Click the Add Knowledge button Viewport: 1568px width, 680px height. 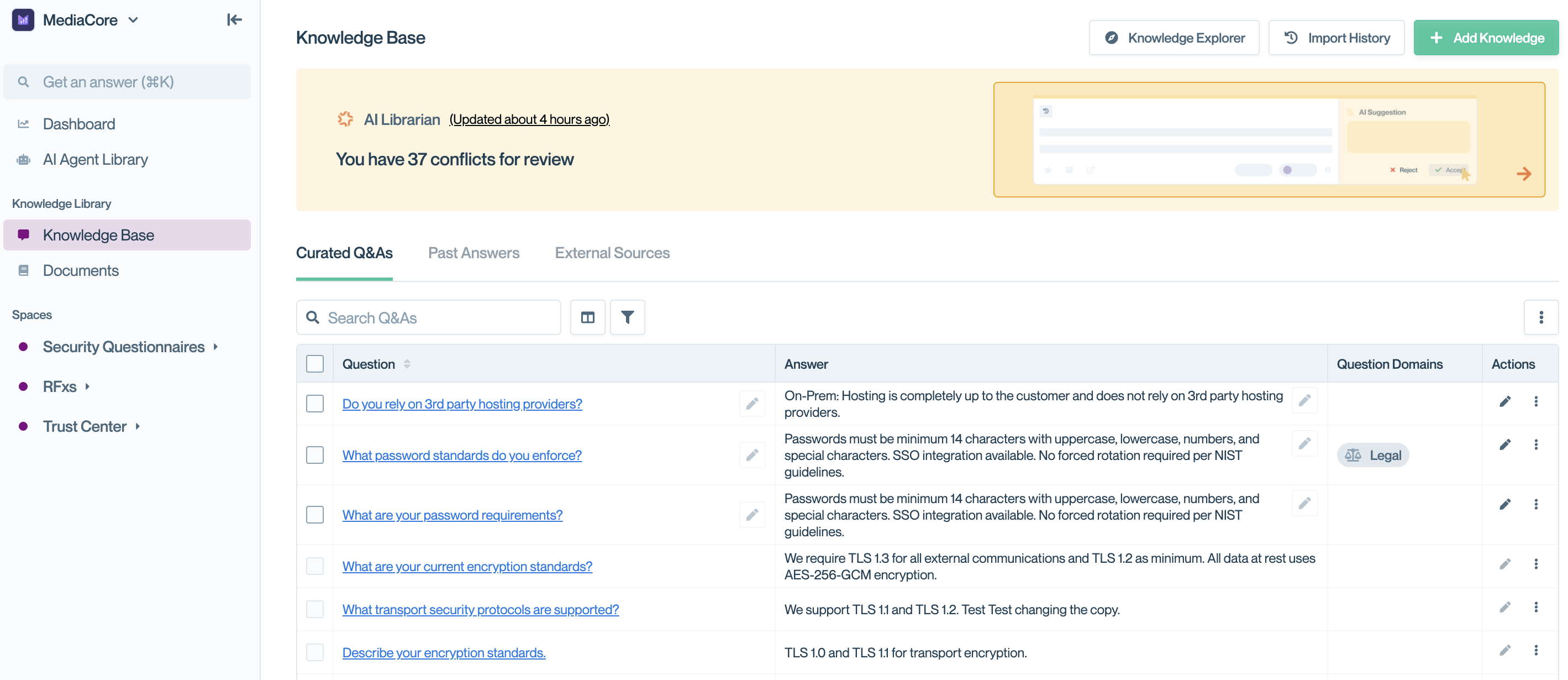pyautogui.click(x=1485, y=38)
